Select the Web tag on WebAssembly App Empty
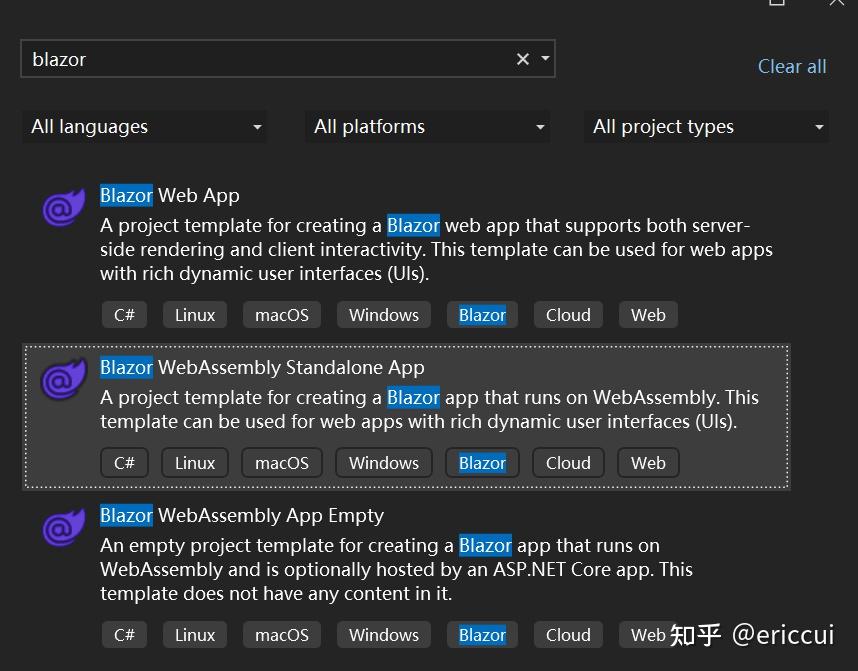 pyautogui.click(x=647, y=634)
